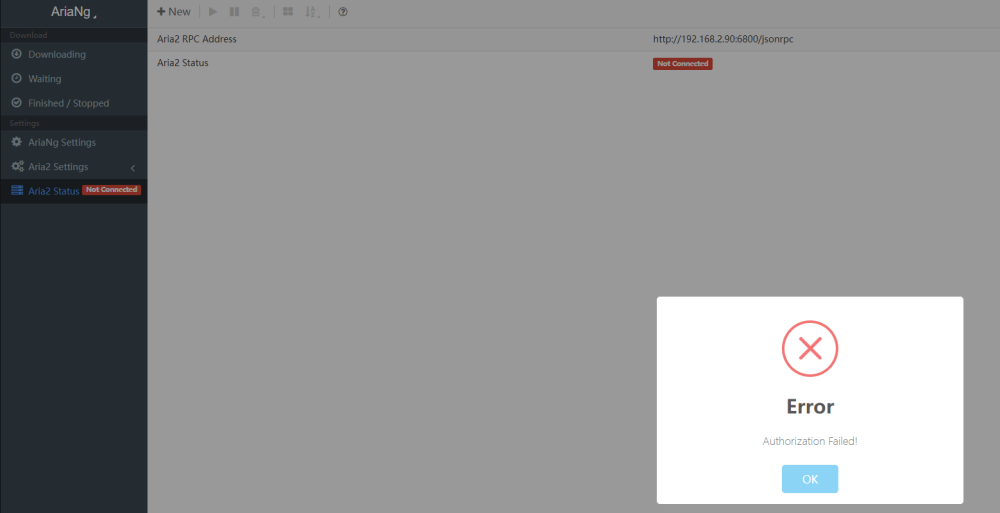Open the Downloading list

pyautogui.click(x=73, y=54)
